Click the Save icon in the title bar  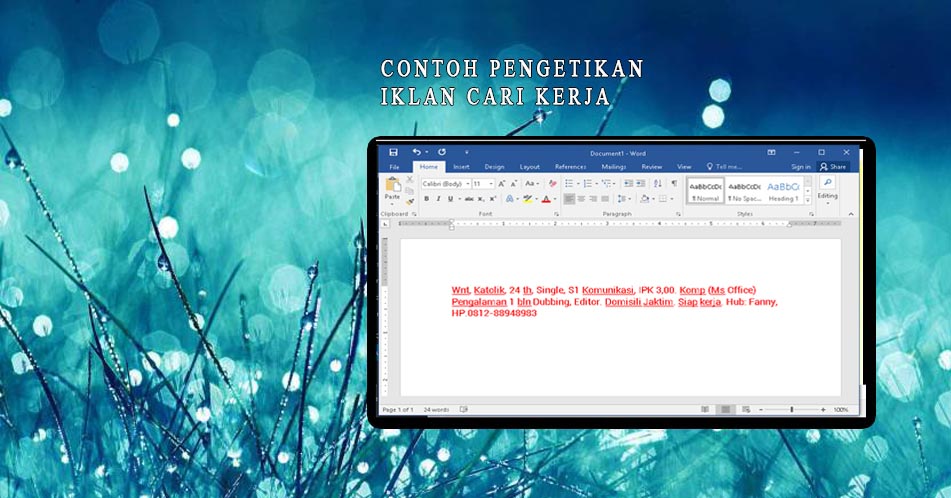[394, 152]
